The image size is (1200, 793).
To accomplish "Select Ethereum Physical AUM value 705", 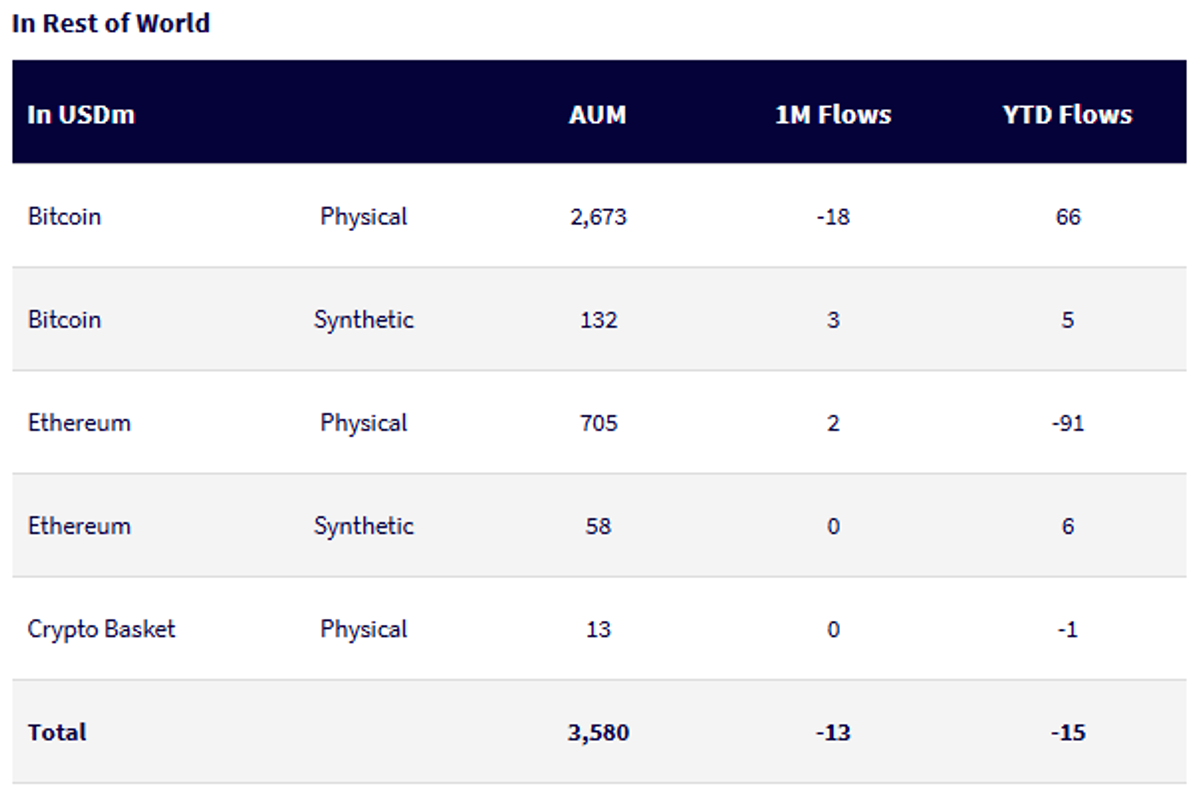I will (598, 423).
